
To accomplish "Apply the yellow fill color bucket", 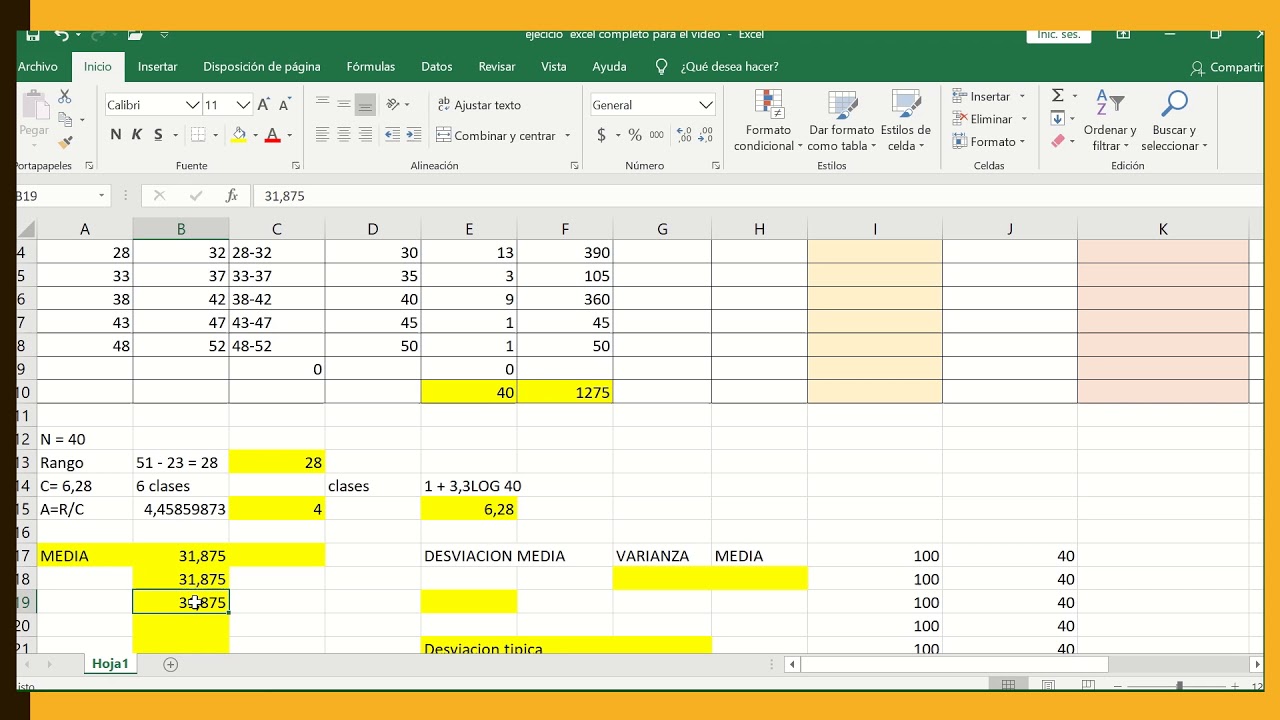I will pos(239,135).
